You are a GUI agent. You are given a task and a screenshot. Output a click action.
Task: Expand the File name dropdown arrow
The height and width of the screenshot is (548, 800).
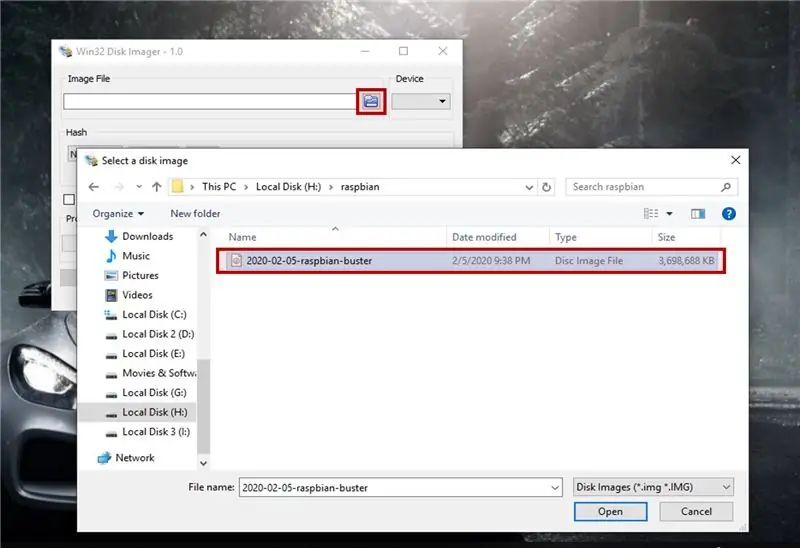click(x=555, y=488)
